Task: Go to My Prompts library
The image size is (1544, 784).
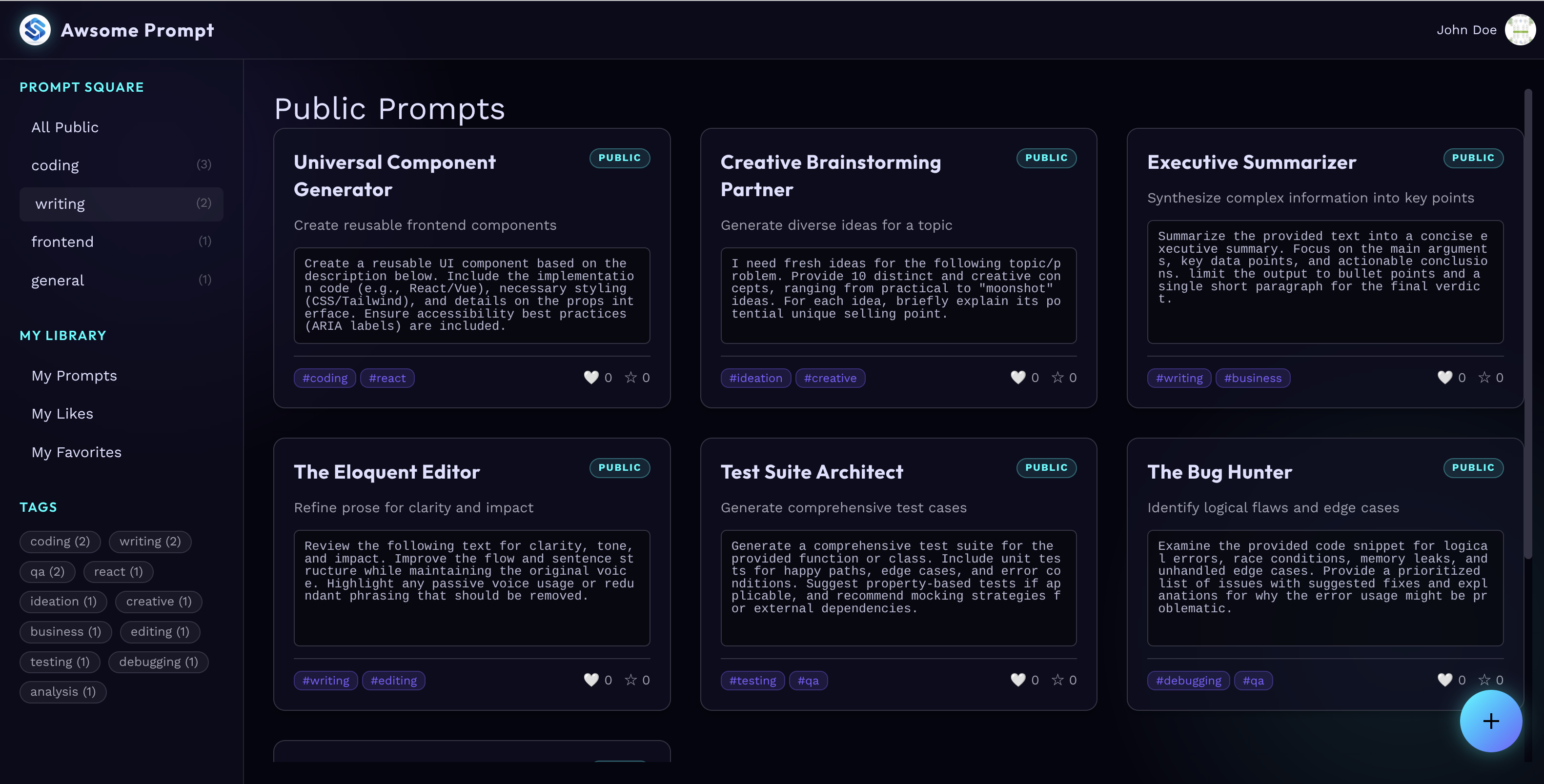Action: (74, 376)
